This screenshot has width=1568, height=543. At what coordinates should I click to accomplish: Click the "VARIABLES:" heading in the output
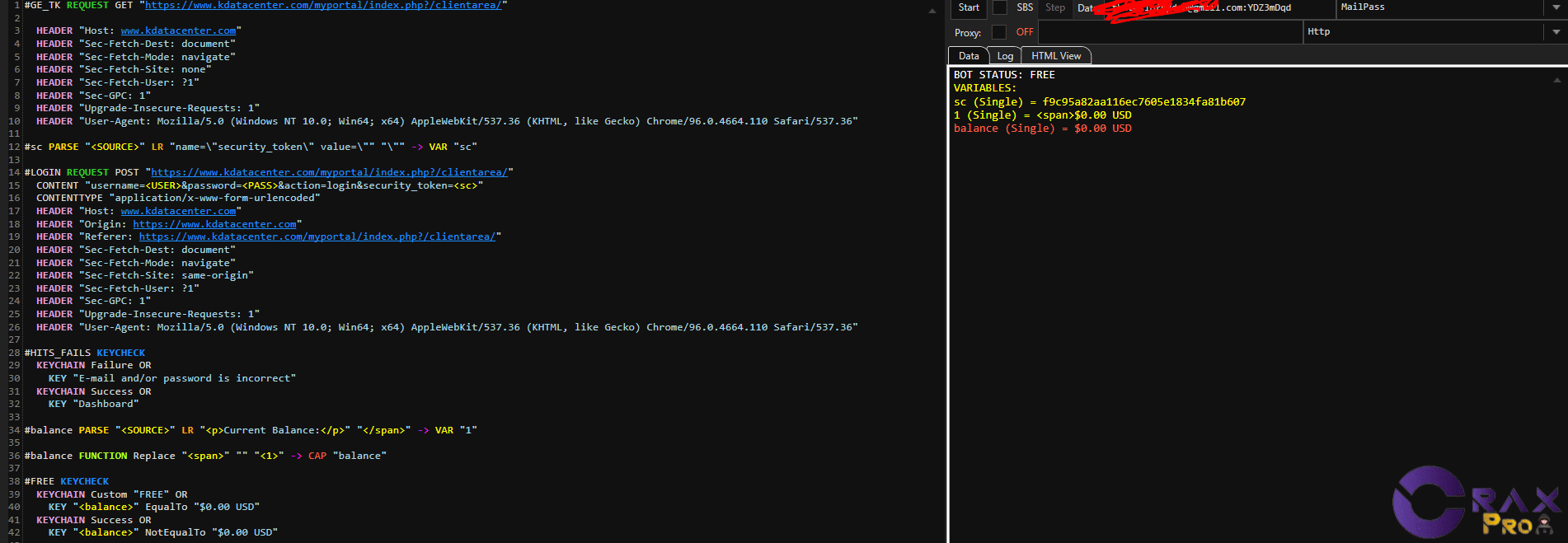click(985, 88)
